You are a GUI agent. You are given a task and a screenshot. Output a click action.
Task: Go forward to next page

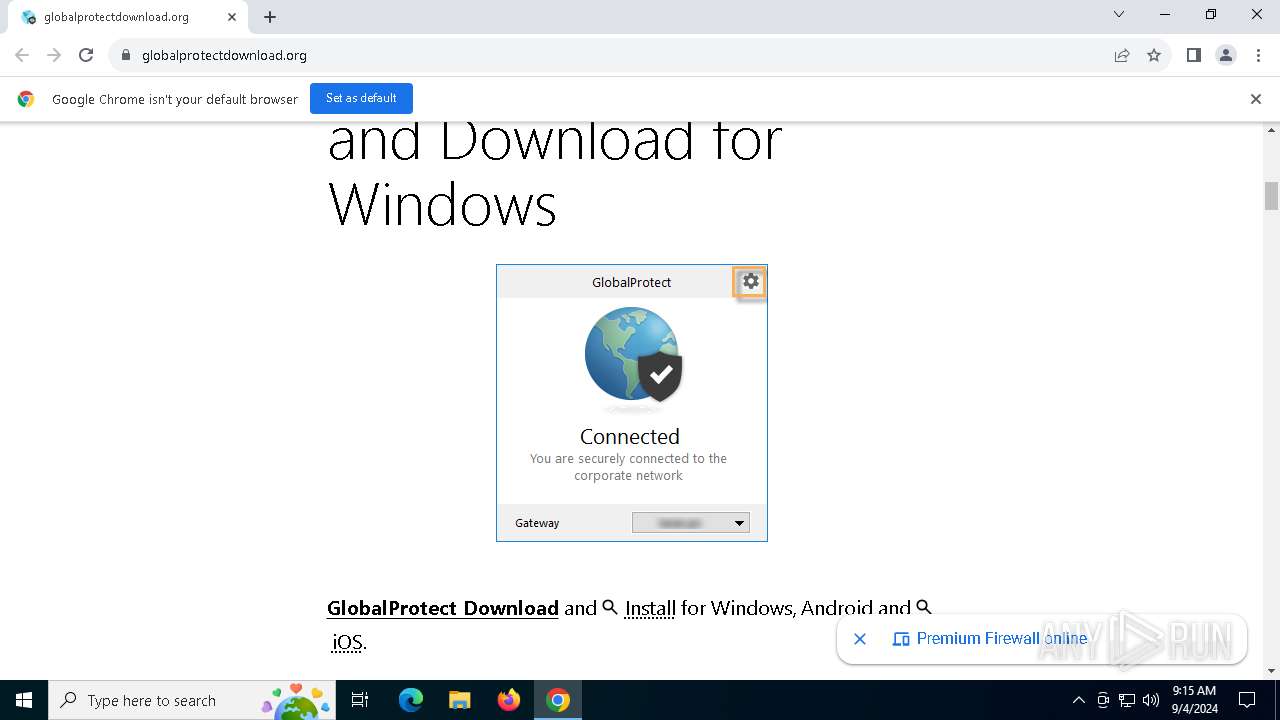[x=54, y=55]
